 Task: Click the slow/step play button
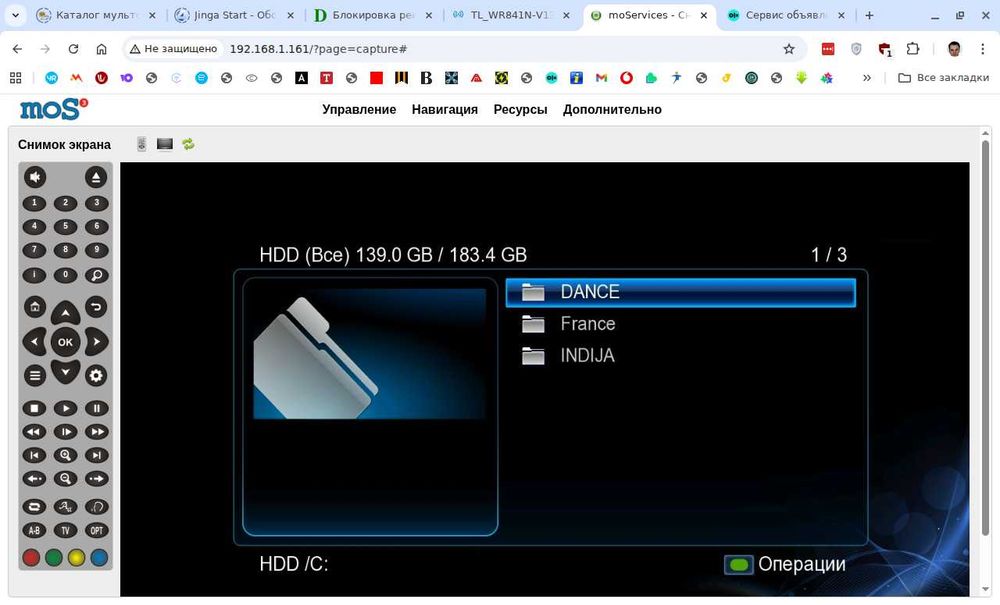pos(65,432)
